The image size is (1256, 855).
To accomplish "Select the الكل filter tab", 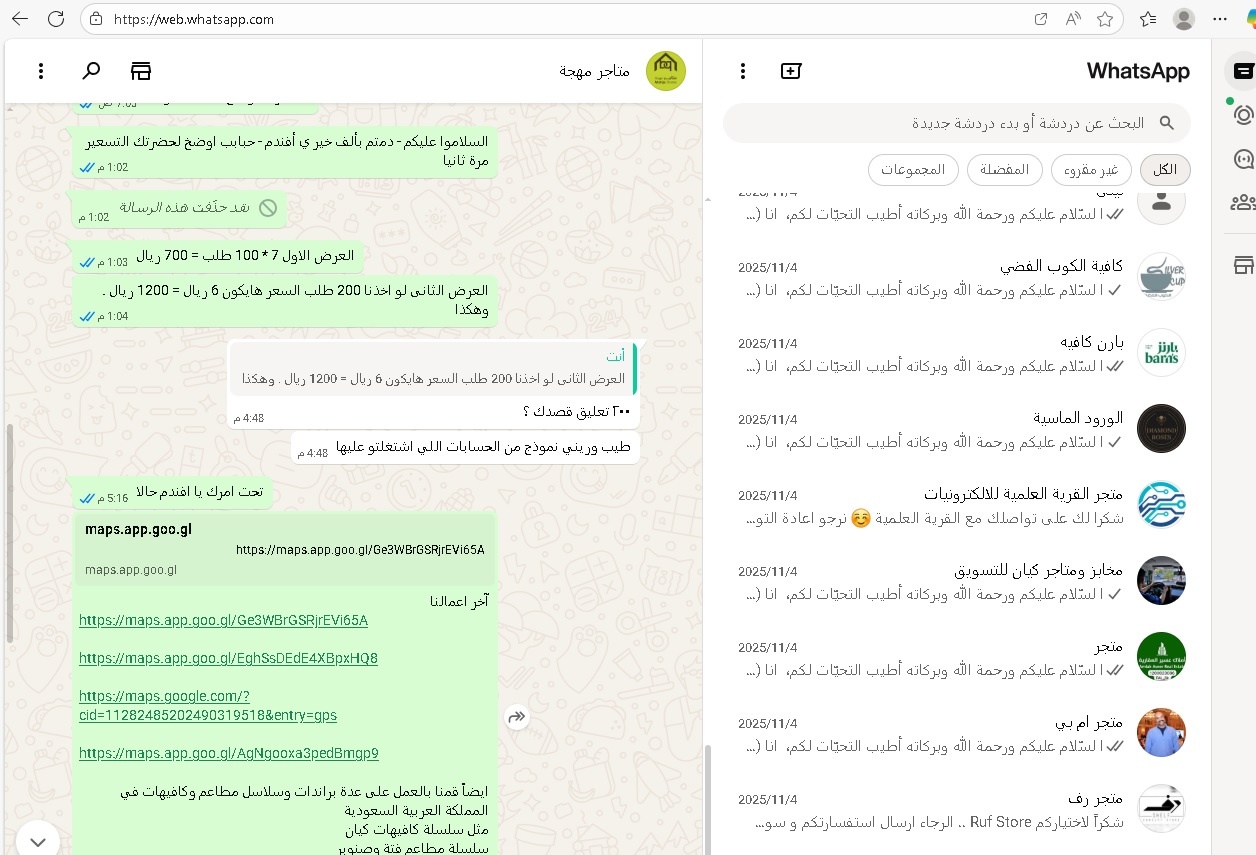I will click(1164, 169).
